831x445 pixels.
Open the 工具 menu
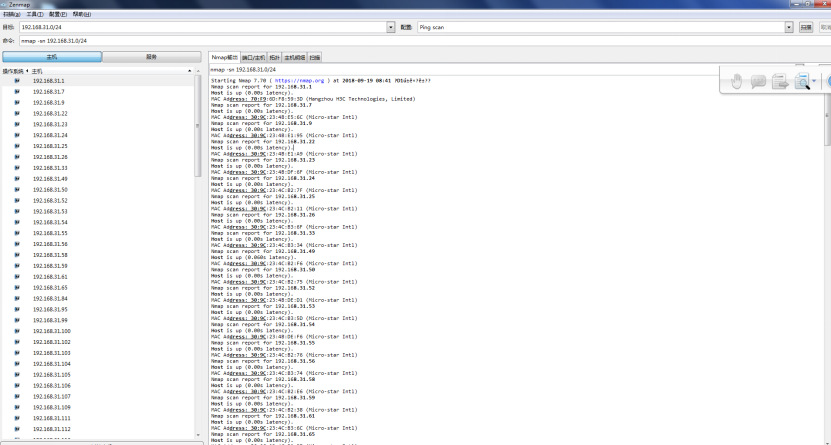tap(35, 14)
